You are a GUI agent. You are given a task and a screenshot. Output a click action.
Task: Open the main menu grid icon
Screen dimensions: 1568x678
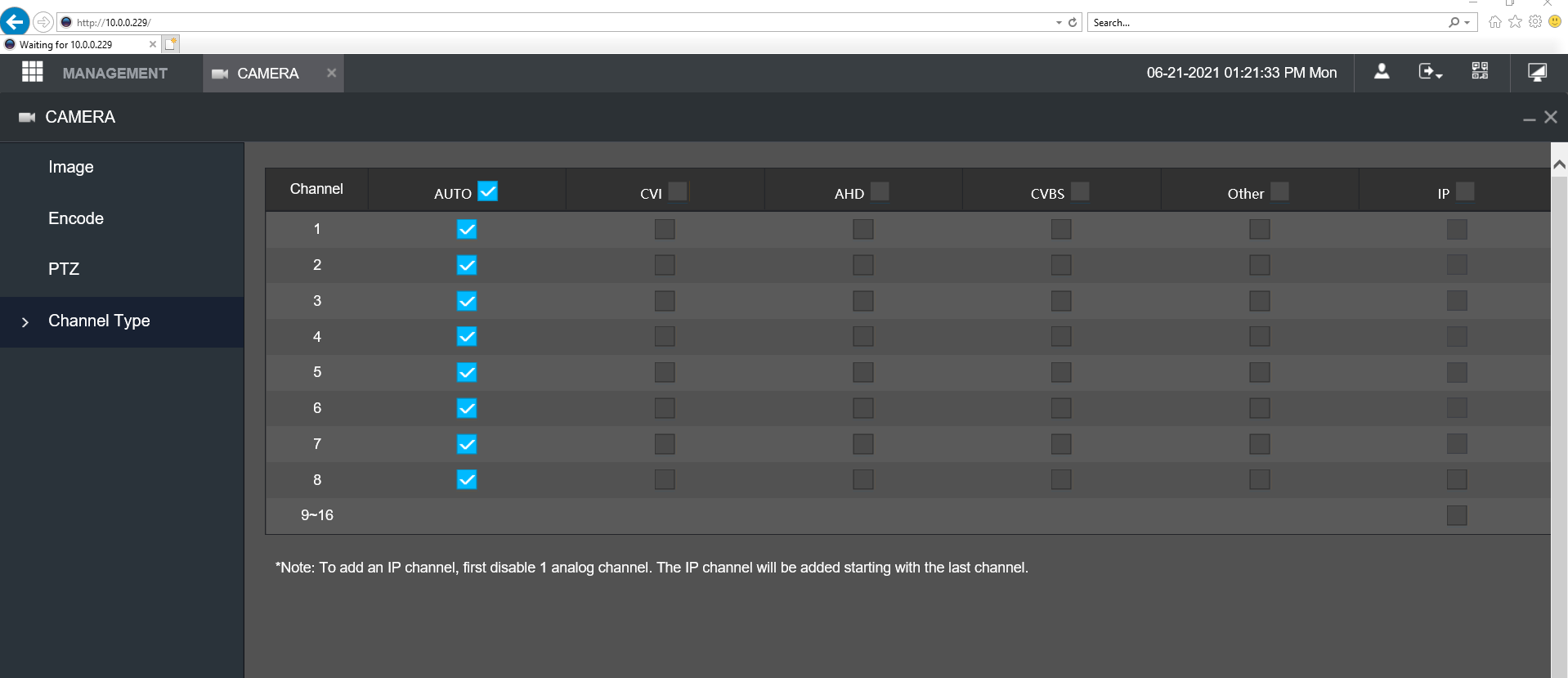(33, 72)
